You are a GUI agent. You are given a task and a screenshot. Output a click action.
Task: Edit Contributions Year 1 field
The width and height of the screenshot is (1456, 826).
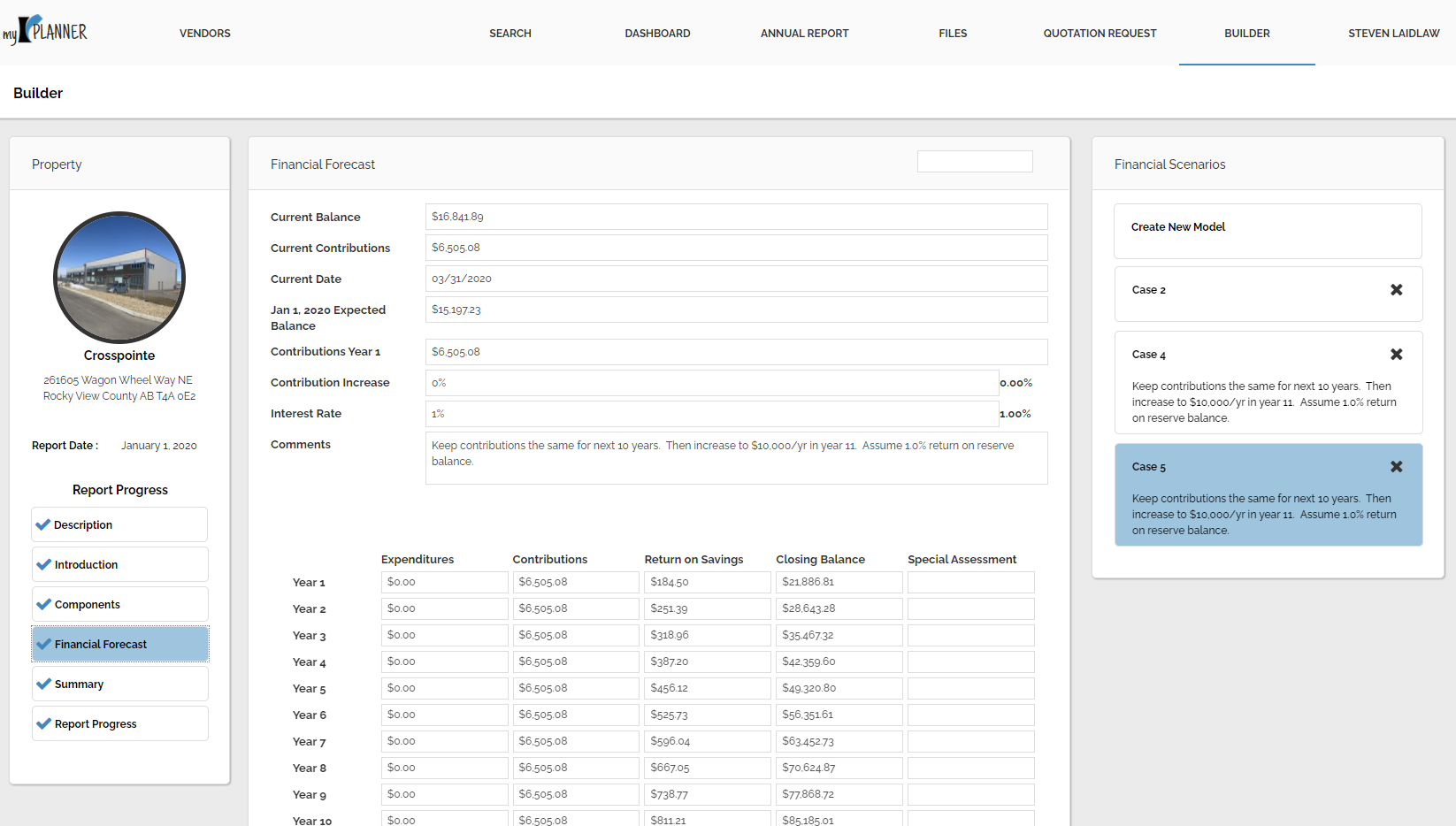737,352
